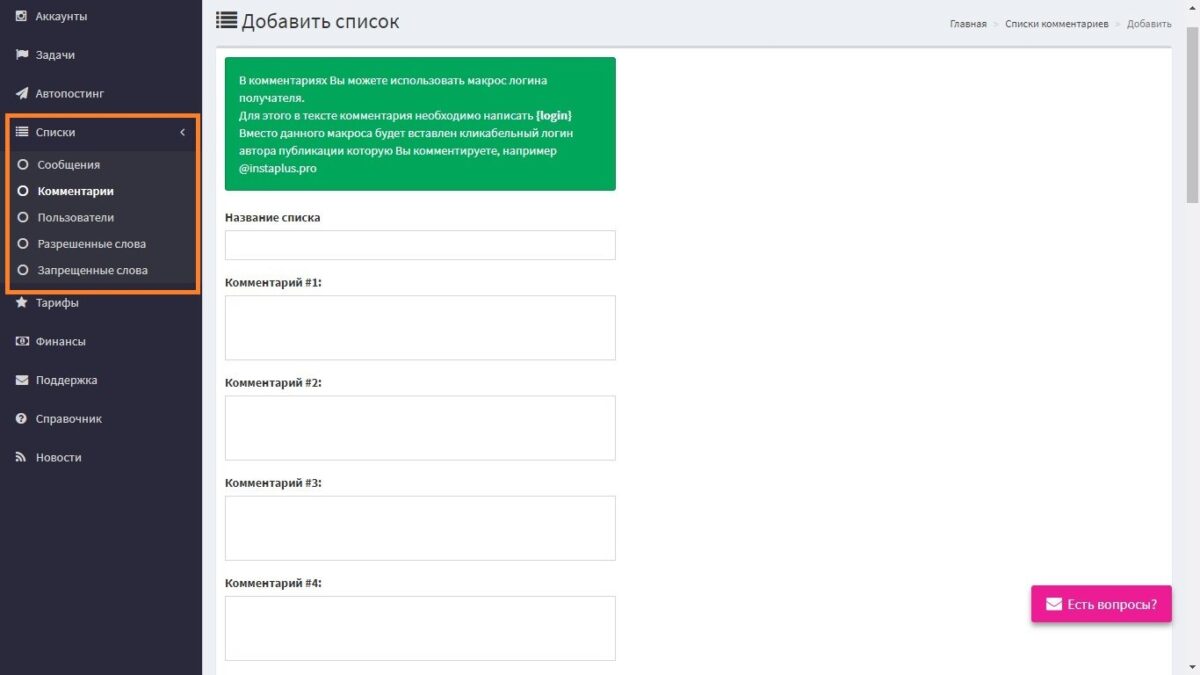Click the Название списка label
This screenshot has height=675, width=1200.
pos(273,217)
